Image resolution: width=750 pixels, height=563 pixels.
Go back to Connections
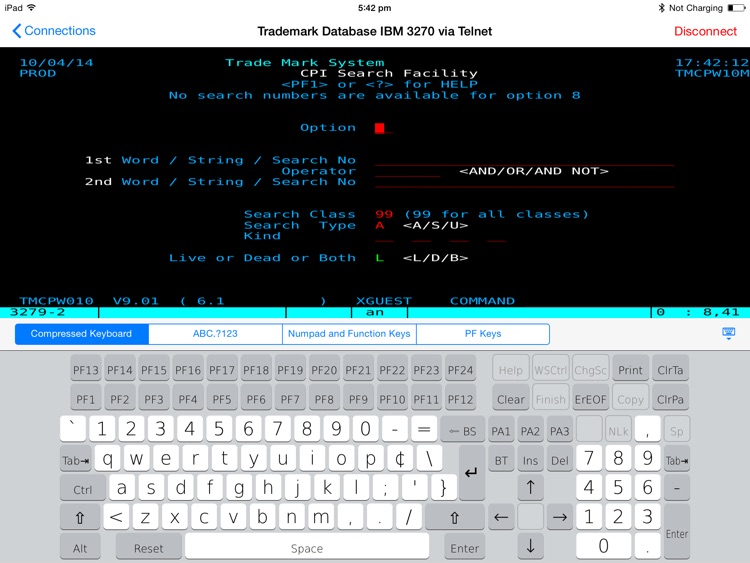54,31
